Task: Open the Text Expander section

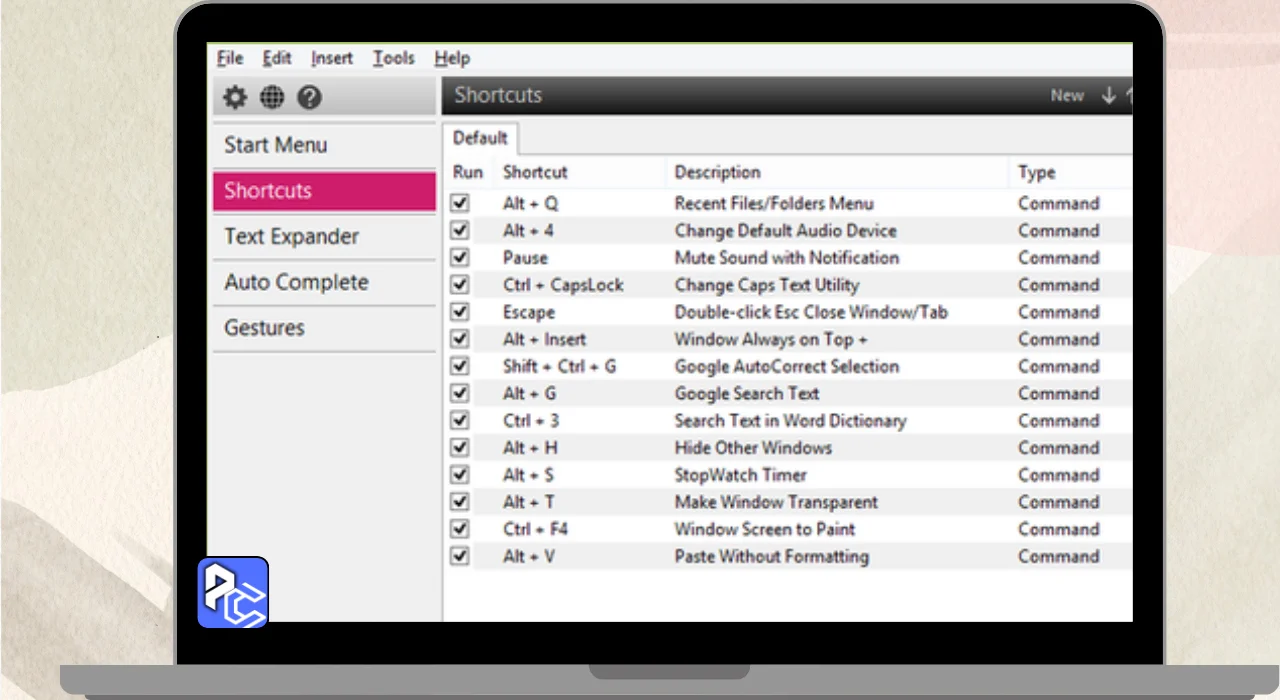Action: tap(291, 237)
